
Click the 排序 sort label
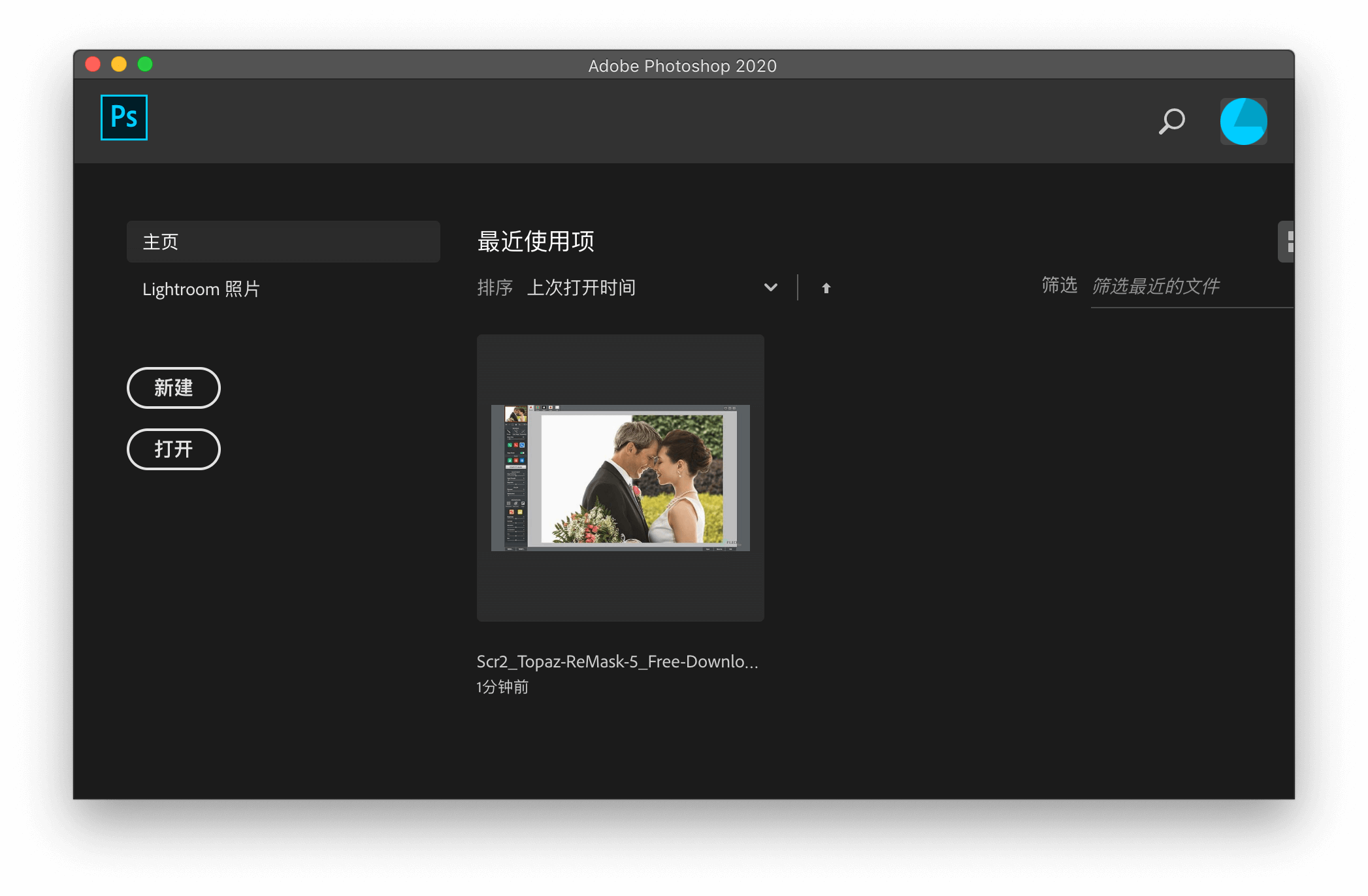click(x=495, y=288)
